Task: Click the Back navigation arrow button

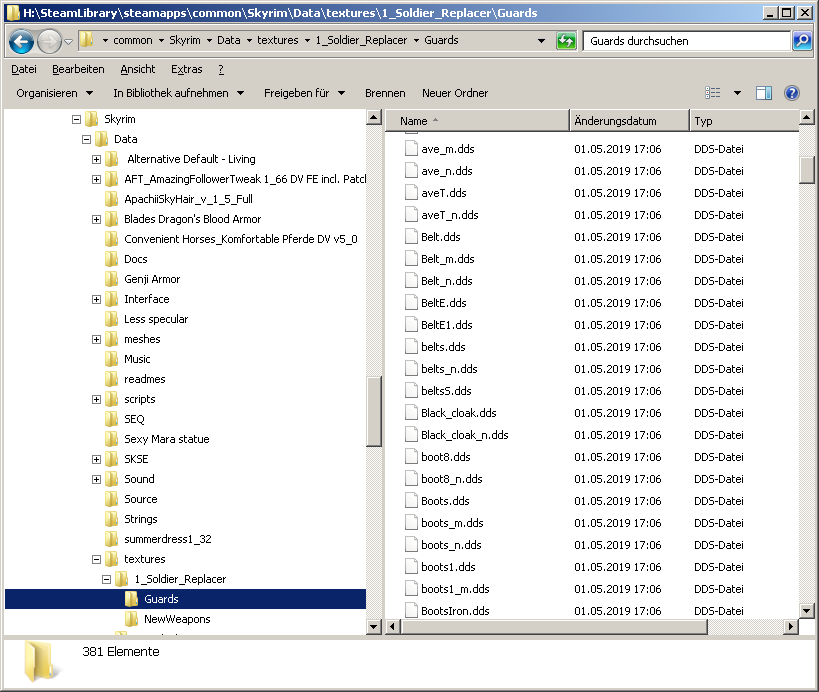Action: click(x=21, y=41)
